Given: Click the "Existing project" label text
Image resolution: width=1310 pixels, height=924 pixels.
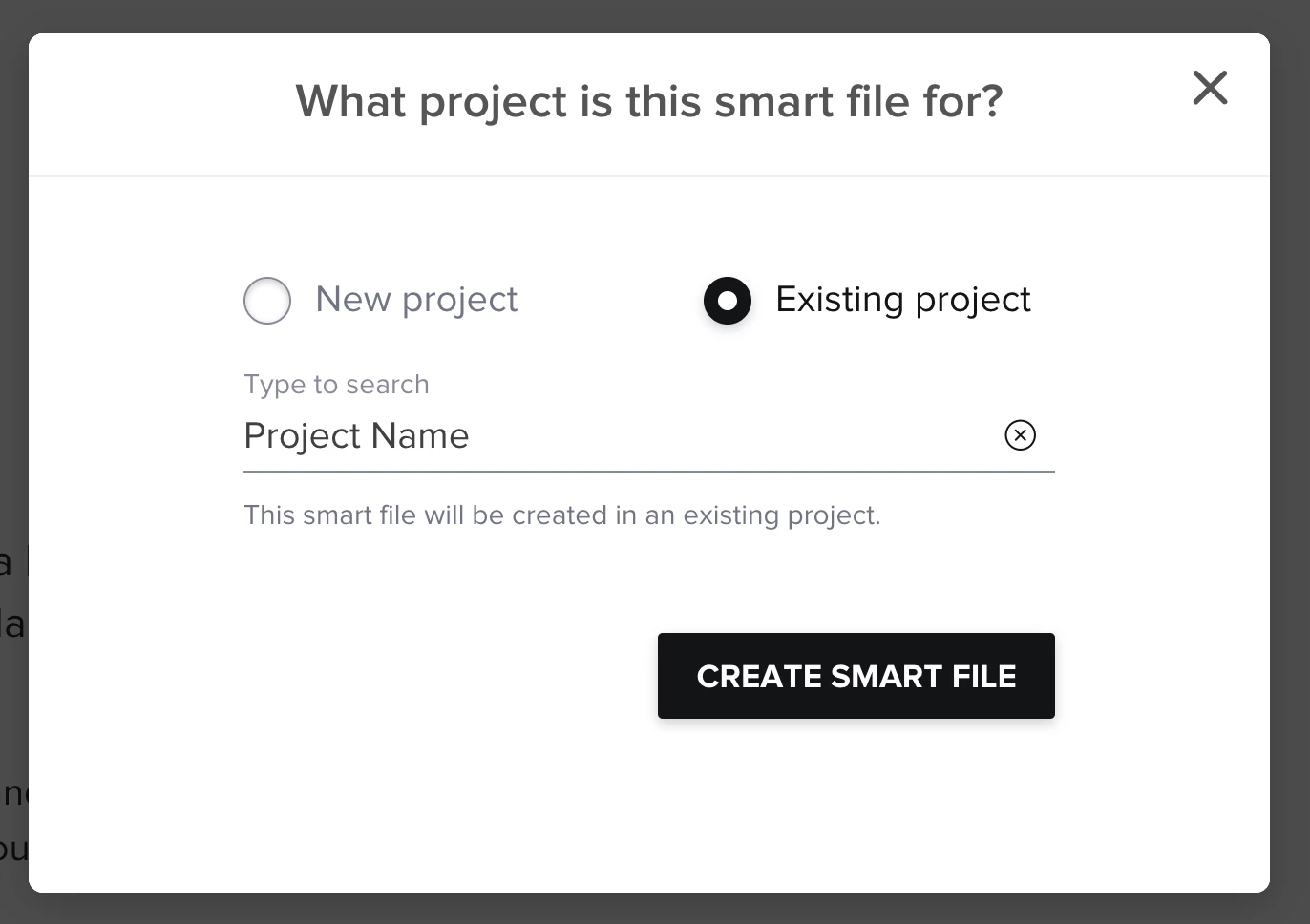Looking at the screenshot, I should coord(902,300).
